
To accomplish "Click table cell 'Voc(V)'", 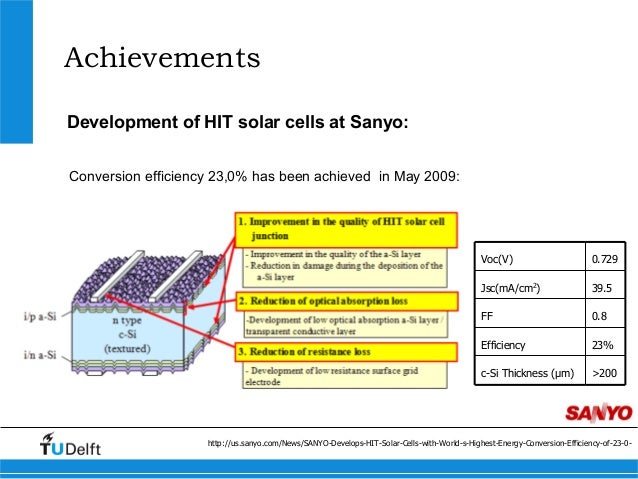I will [530, 257].
